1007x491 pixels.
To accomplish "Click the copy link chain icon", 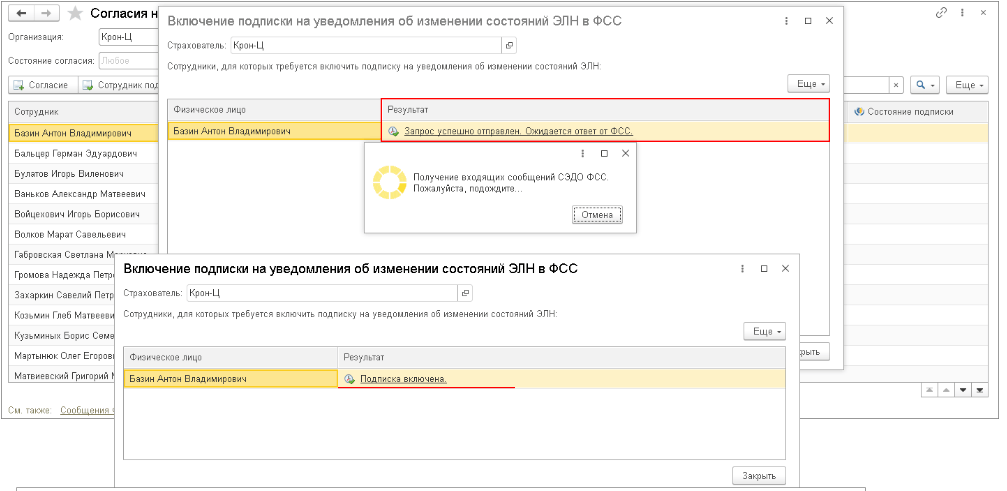I will tap(941, 12).
